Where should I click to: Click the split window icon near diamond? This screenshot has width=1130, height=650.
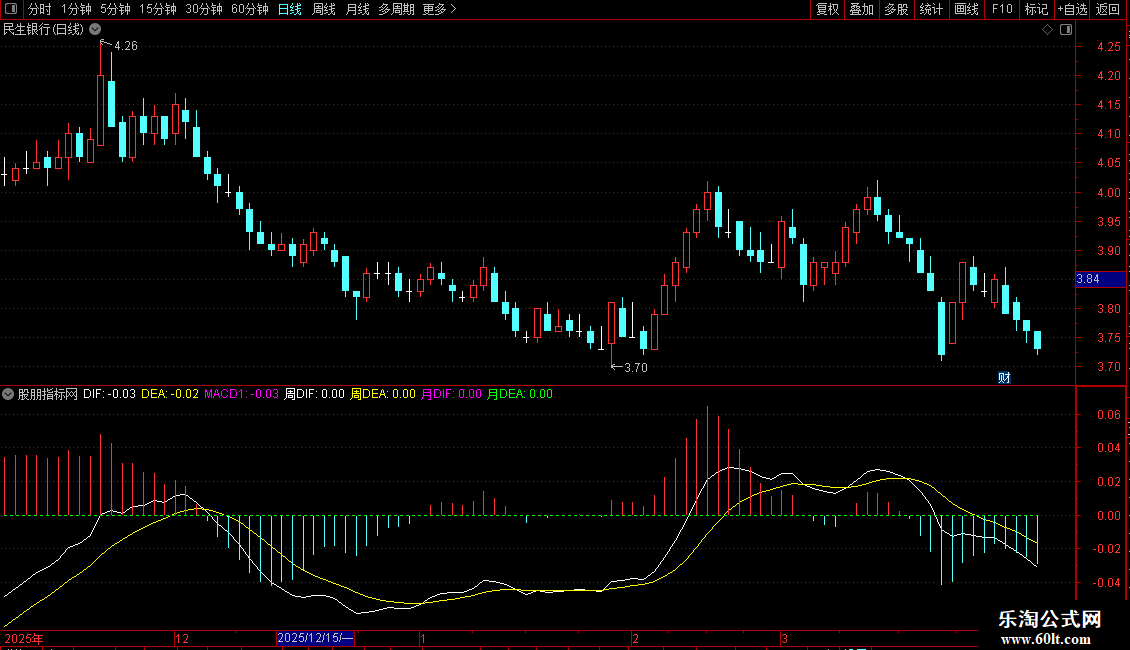click(1066, 30)
